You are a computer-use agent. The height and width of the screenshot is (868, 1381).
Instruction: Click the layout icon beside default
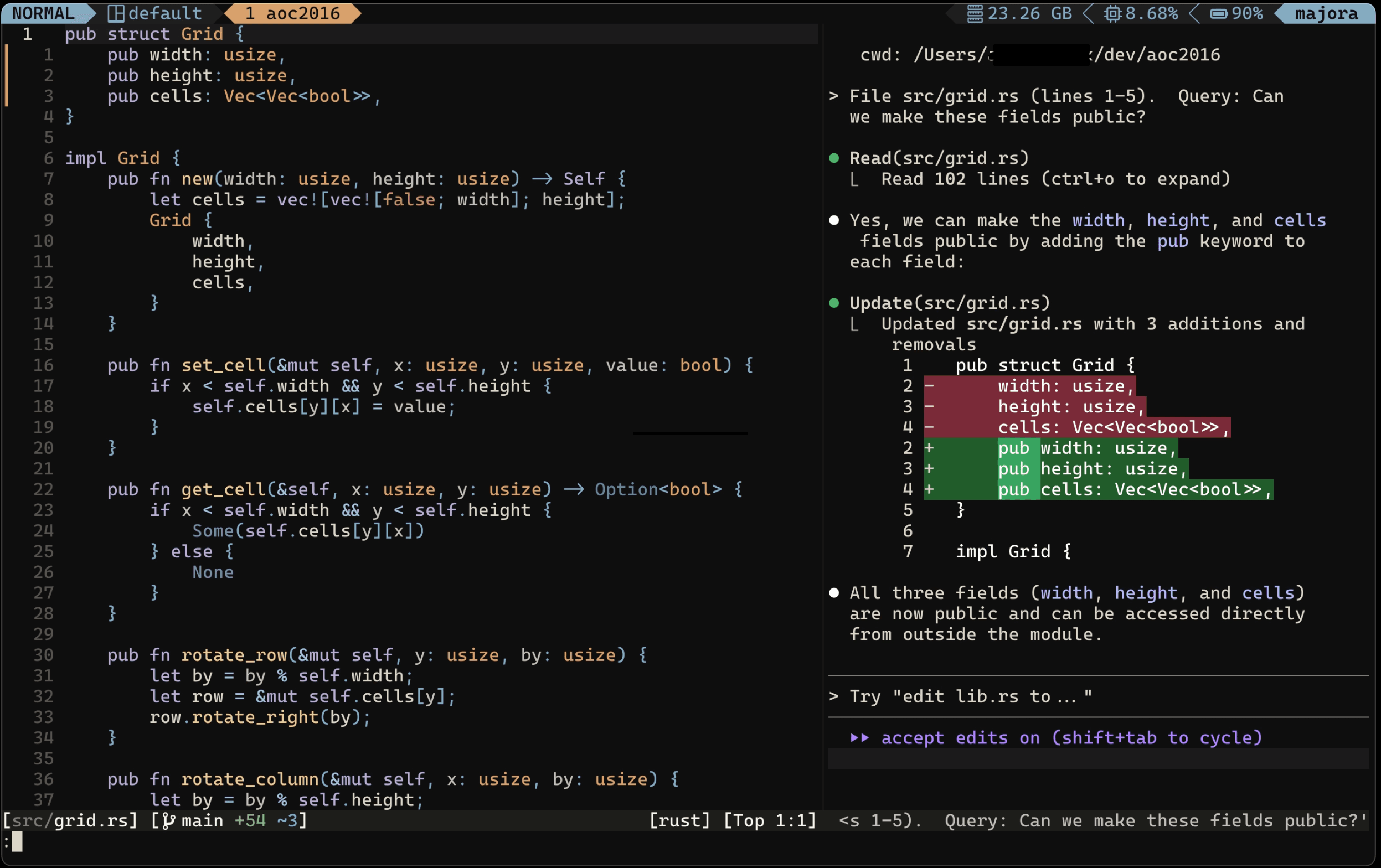(x=116, y=13)
